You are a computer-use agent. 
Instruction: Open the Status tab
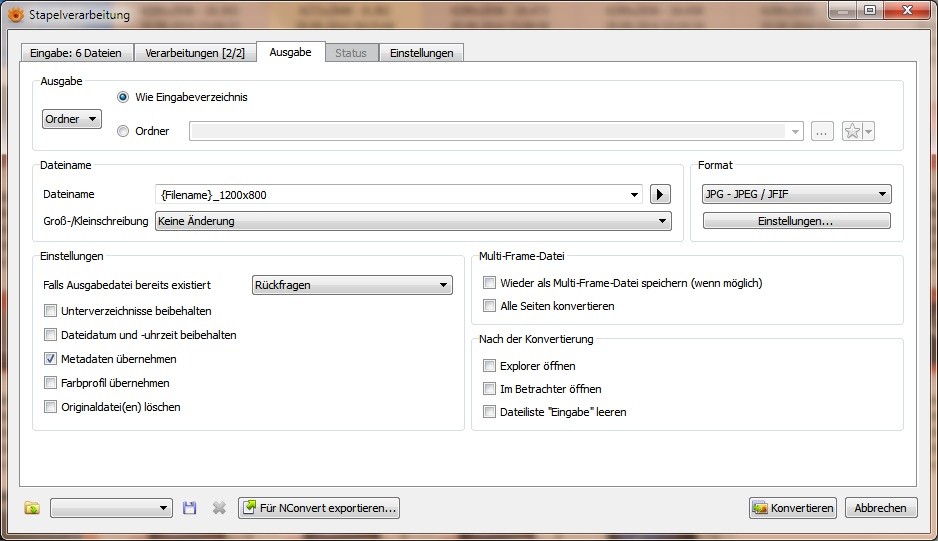(x=351, y=53)
